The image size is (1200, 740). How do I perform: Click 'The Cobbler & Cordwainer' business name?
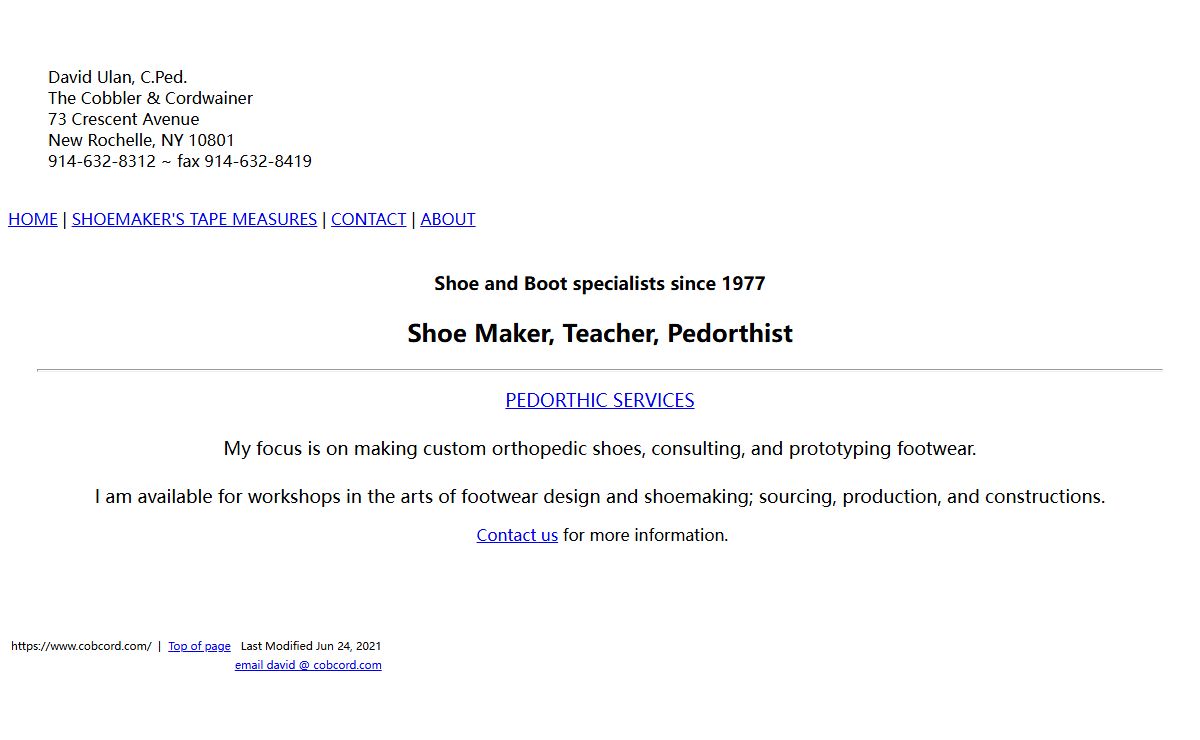150,98
